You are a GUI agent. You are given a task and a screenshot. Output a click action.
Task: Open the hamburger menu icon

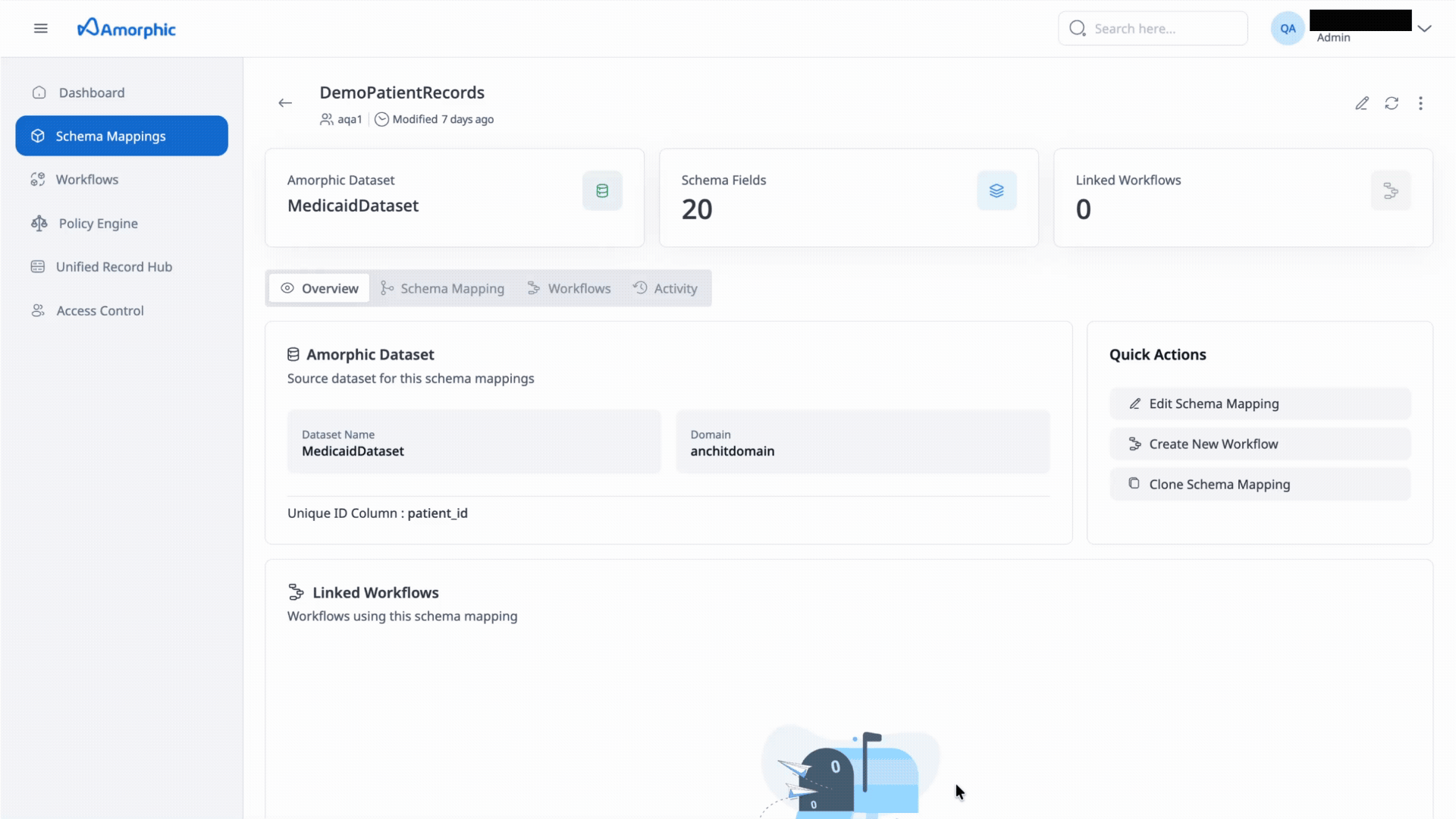coord(40,28)
